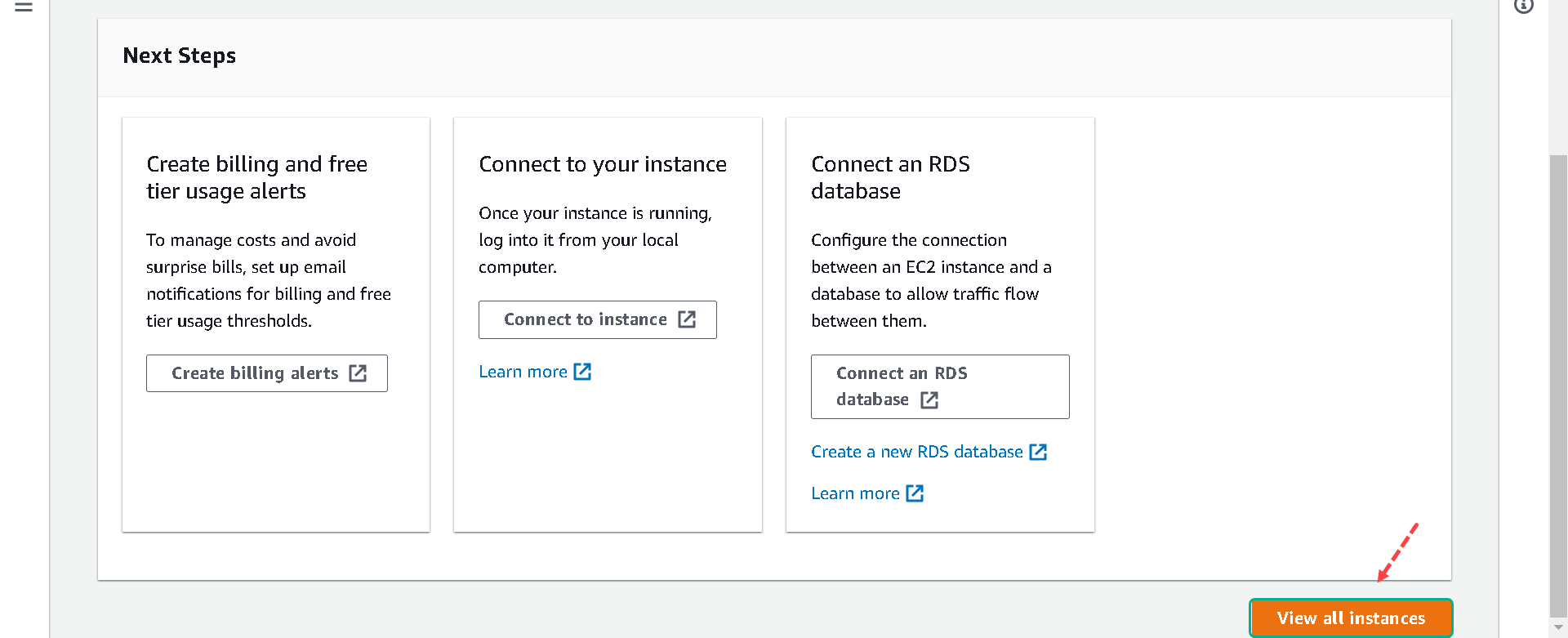The image size is (1568, 638).
Task: Open the info panel icon
Action: coord(1524,6)
